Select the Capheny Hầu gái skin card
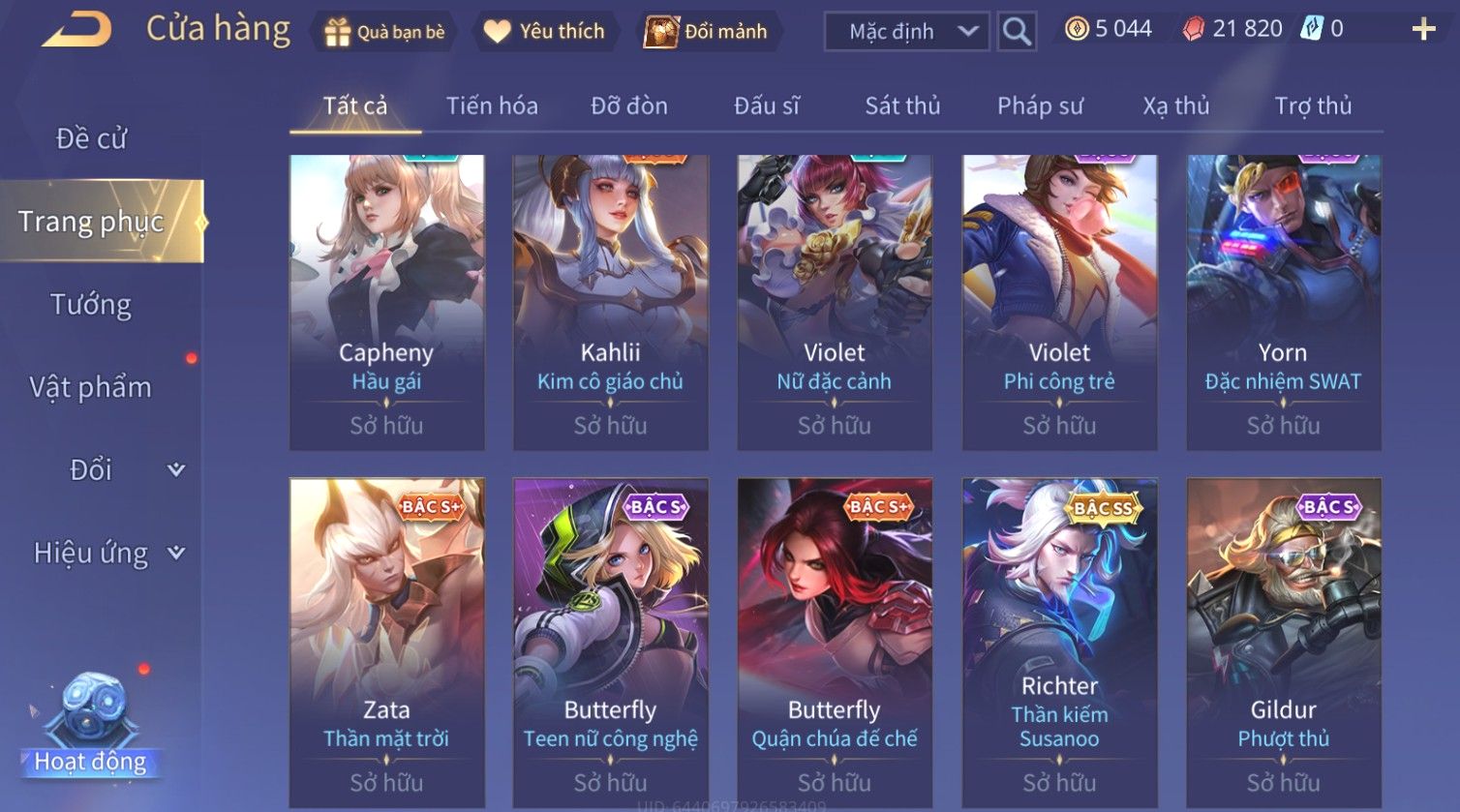 pyautogui.click(x=386, y=302)
